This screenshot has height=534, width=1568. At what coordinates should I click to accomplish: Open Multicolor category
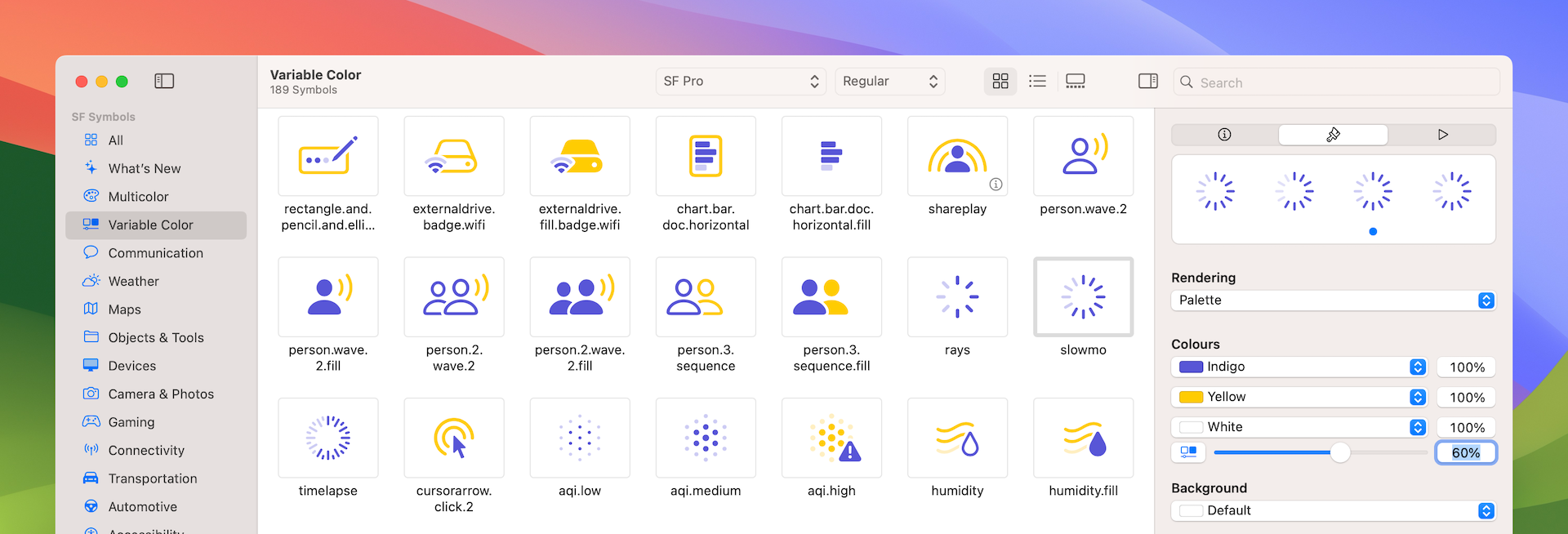[156, 197]
